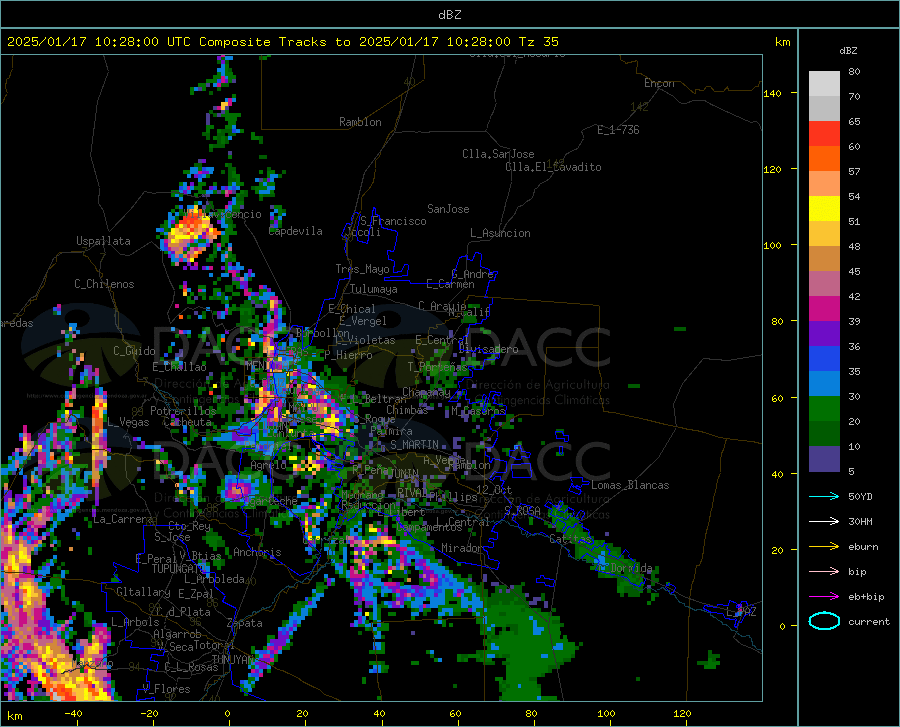The height and width of the screenshot is (727, 900).
Task: Click the intense storm cell near Villavicencio
Action: pos(192,235)
